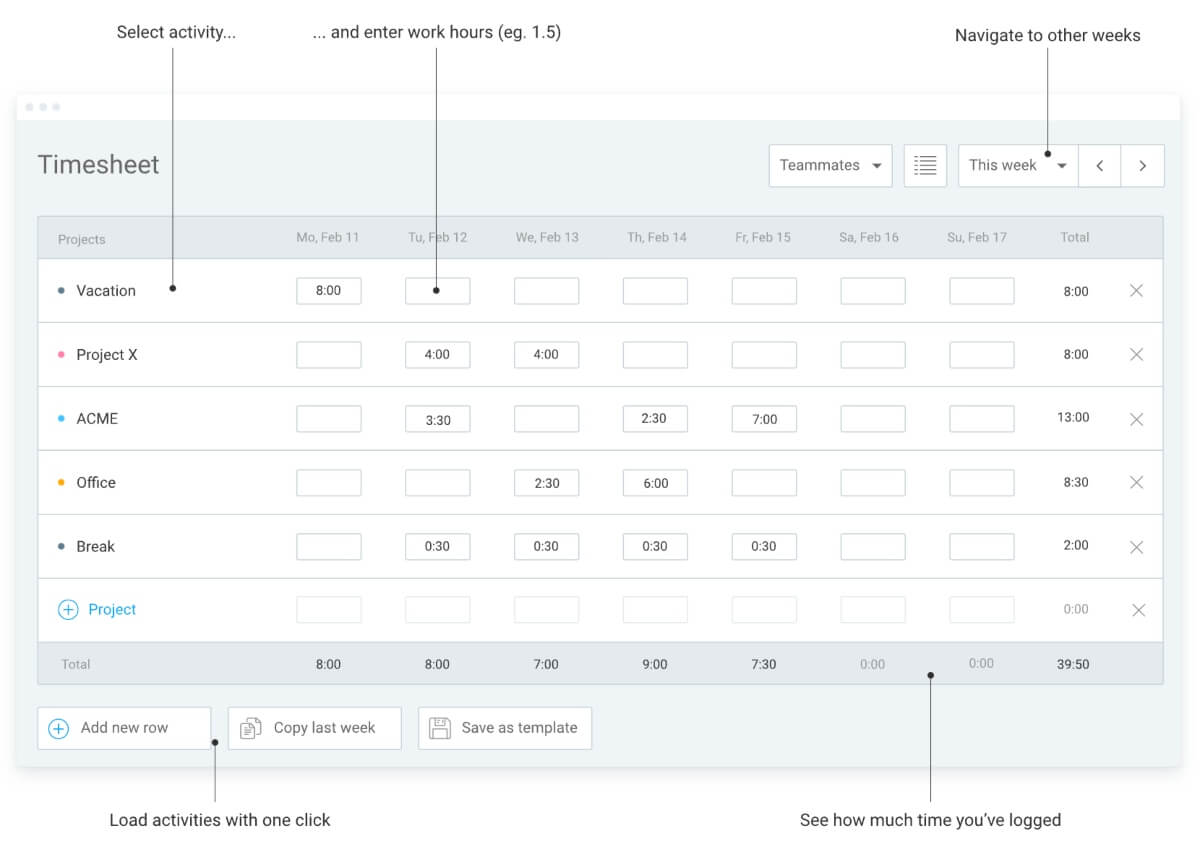Screen dimensions: 1200x857
Task: Remove the ACME row with X
Action: click(x=1136, y=419)
